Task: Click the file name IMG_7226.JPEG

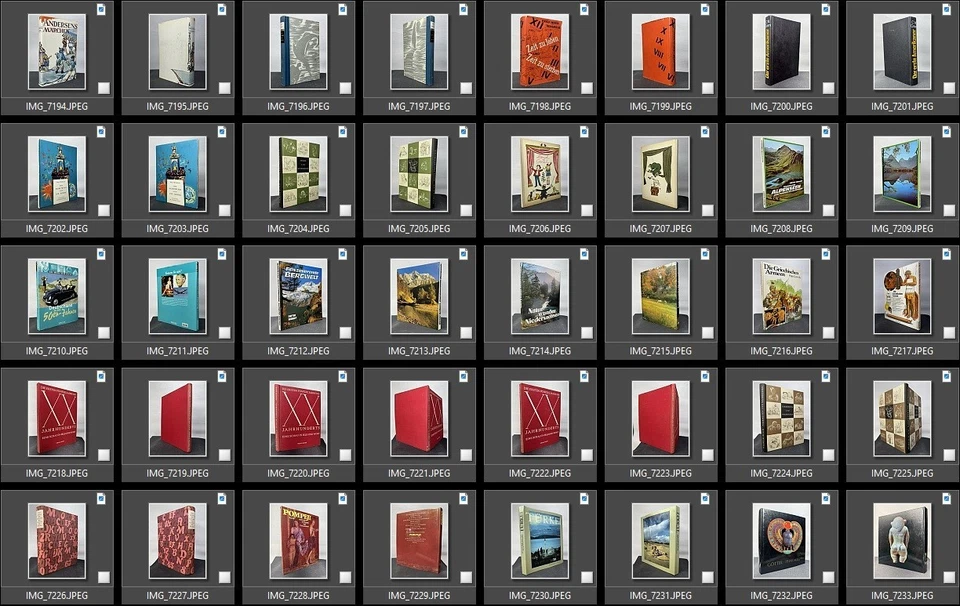Action: point(57,596)
